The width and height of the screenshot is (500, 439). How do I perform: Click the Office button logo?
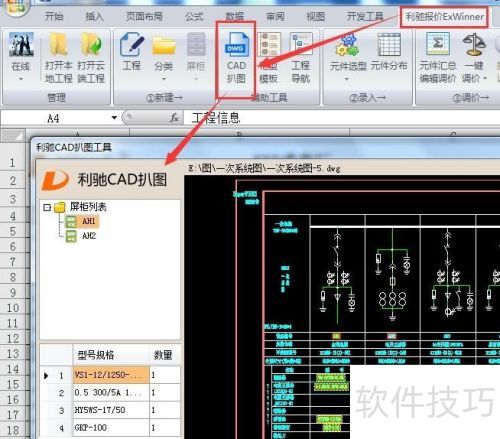click(x=16, y=7)
